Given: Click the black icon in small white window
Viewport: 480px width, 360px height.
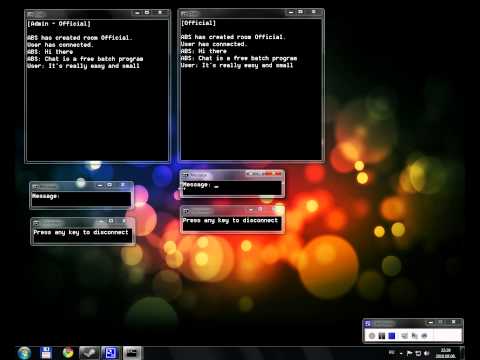Looking at the screenshot, I should [x=382, y=336].
